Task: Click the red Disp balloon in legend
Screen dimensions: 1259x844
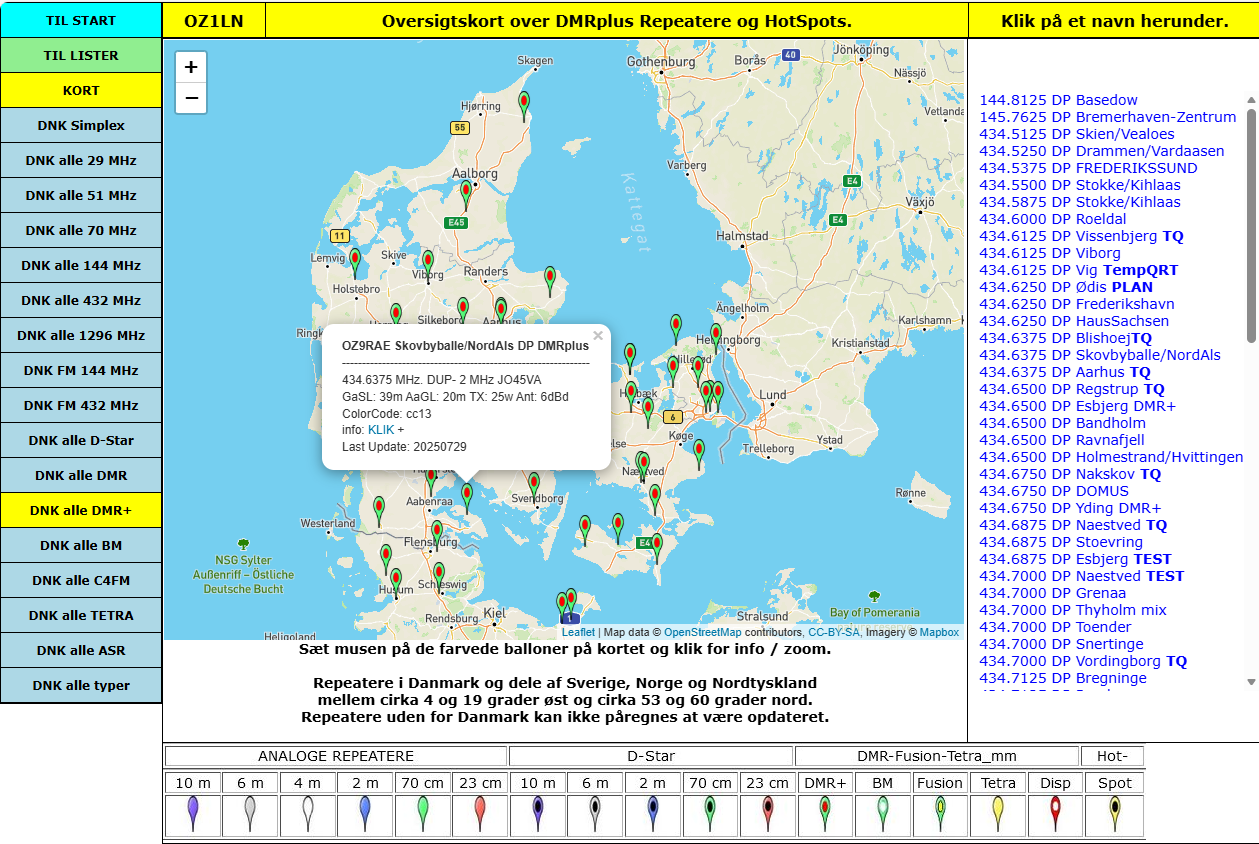Action: pos(1055,814)
